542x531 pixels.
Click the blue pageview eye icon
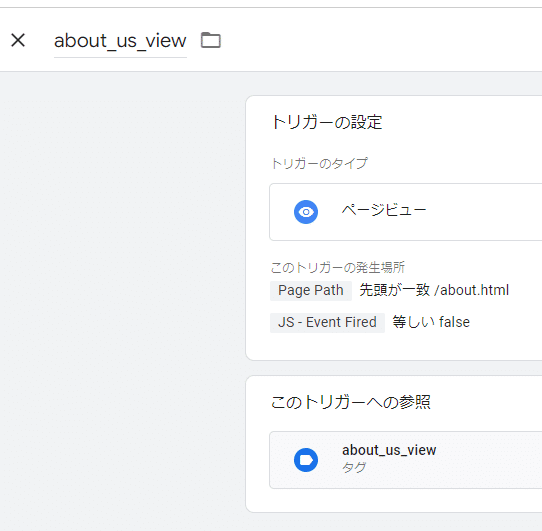coord(306,212)
